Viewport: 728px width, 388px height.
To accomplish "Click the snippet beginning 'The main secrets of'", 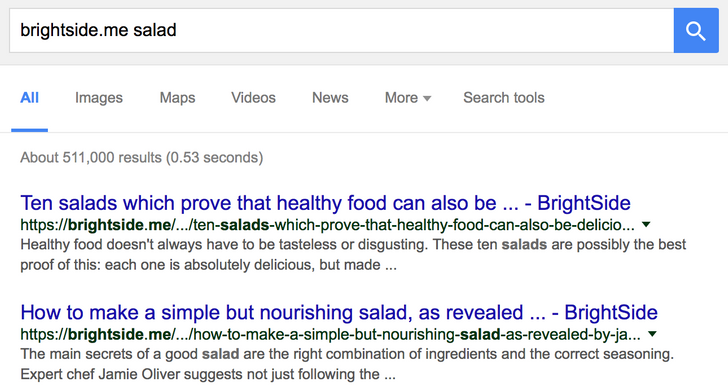I will pos(347,364).
